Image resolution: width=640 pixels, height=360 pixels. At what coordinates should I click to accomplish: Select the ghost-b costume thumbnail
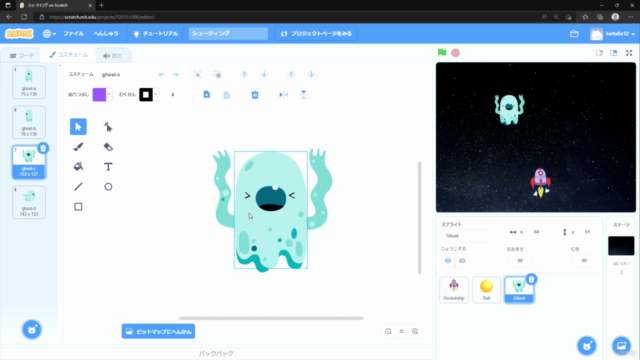point(29,122)
